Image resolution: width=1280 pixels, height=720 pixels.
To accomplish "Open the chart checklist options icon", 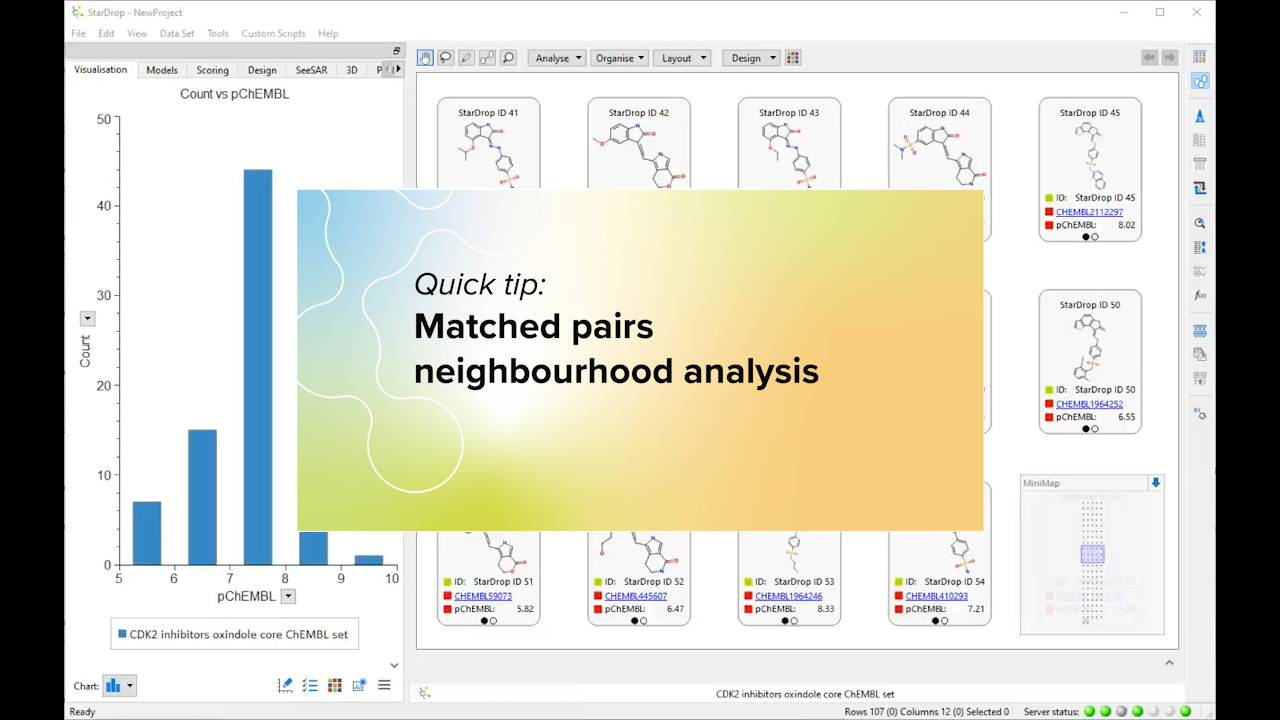I will pos(310,686).
